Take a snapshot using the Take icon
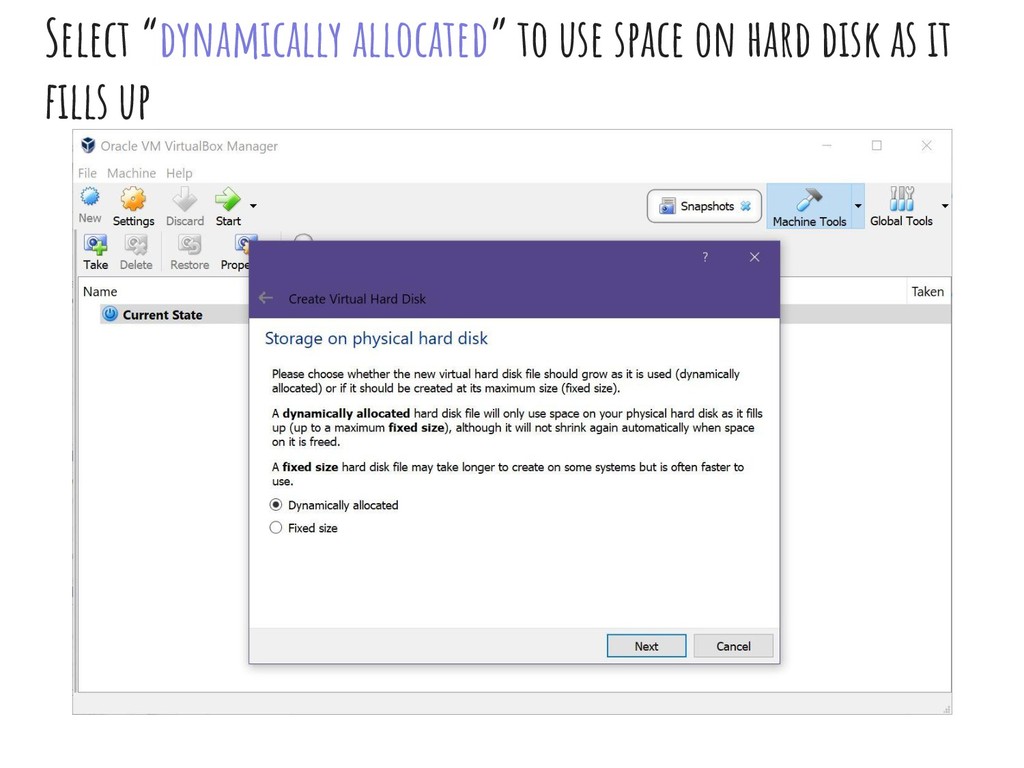Screen dimensions: 1024x768 tap(95, 245)
